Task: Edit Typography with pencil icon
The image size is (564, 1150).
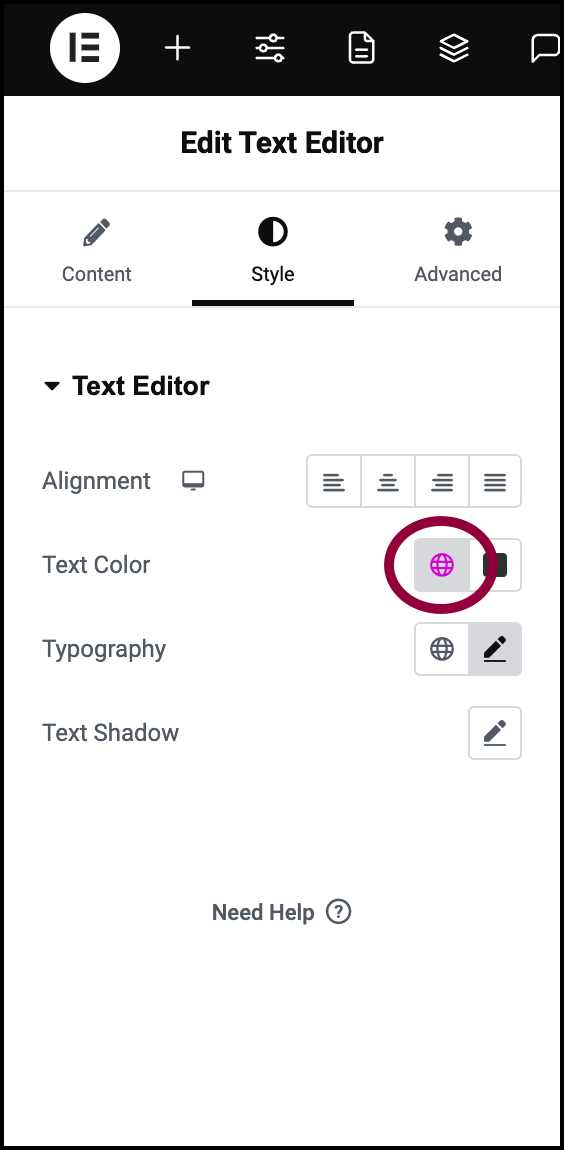Action: pyautogui.click(x=495, y=649)
